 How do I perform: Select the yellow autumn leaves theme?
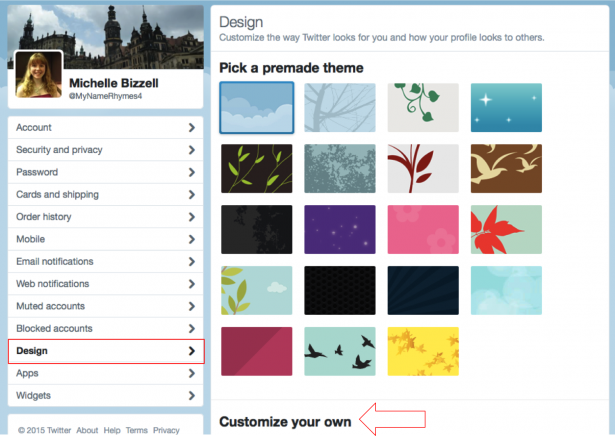click(423, 351)
